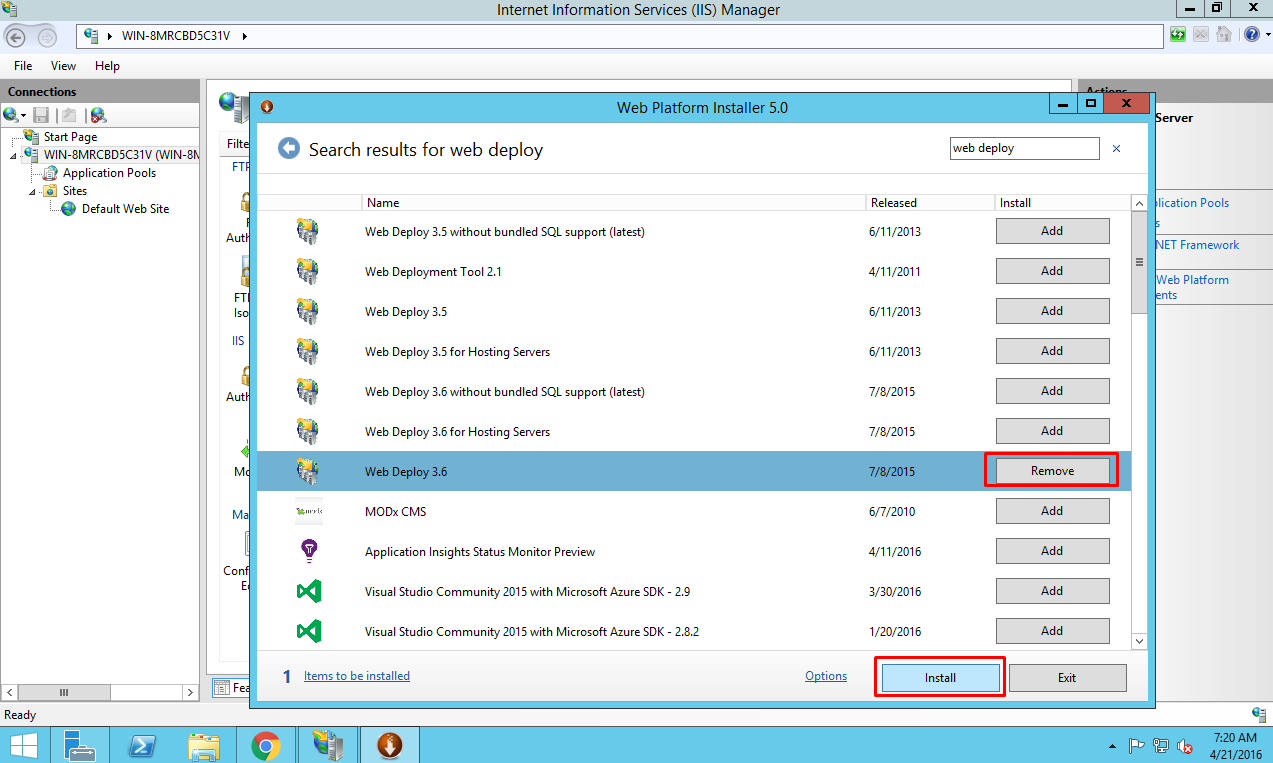
Task: Remove Web Deploy 3.6 from install list
Action: pos(1052,471)
